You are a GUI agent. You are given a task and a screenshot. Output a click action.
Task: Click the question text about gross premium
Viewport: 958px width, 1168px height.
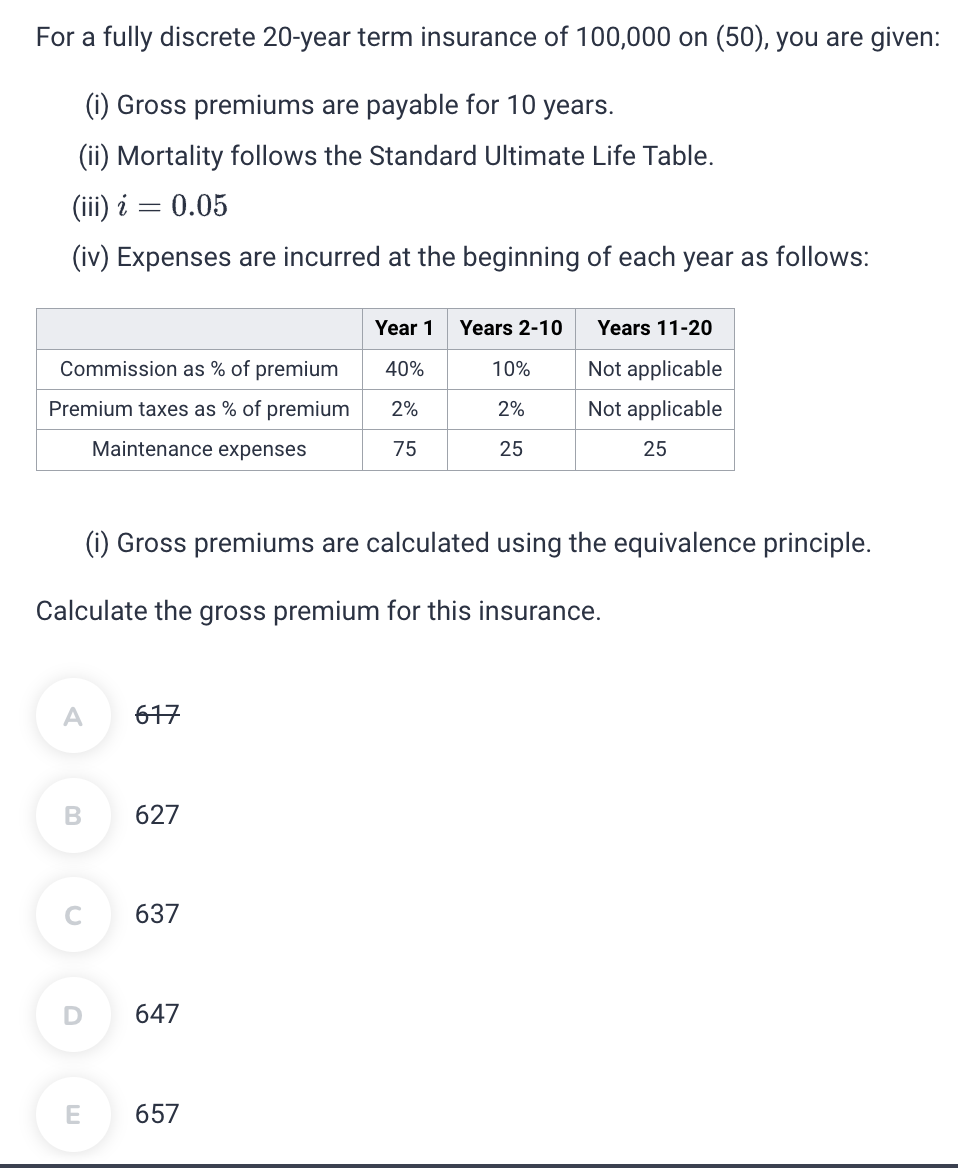tap(320, 611)
